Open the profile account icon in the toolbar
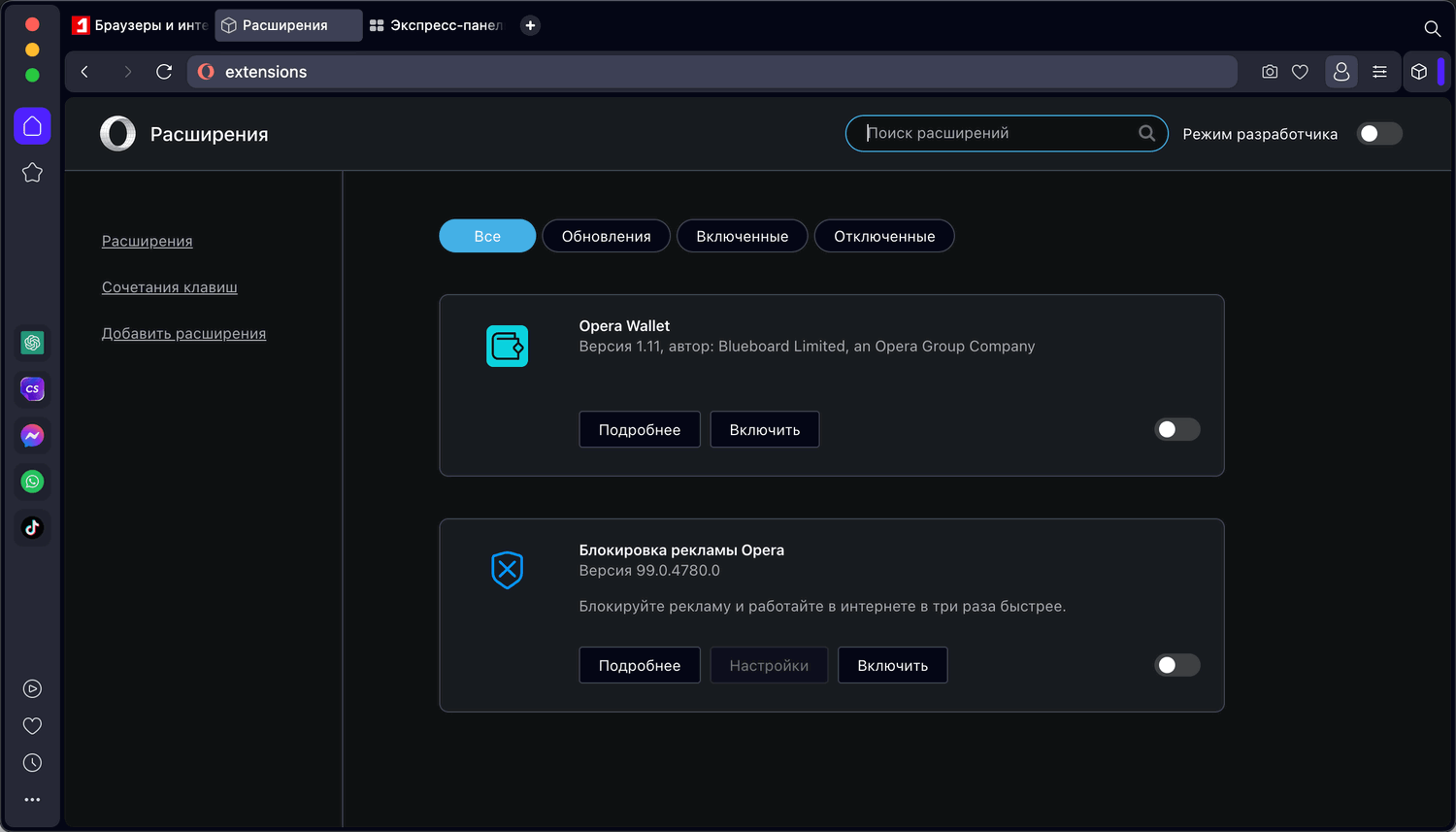 1341,72
